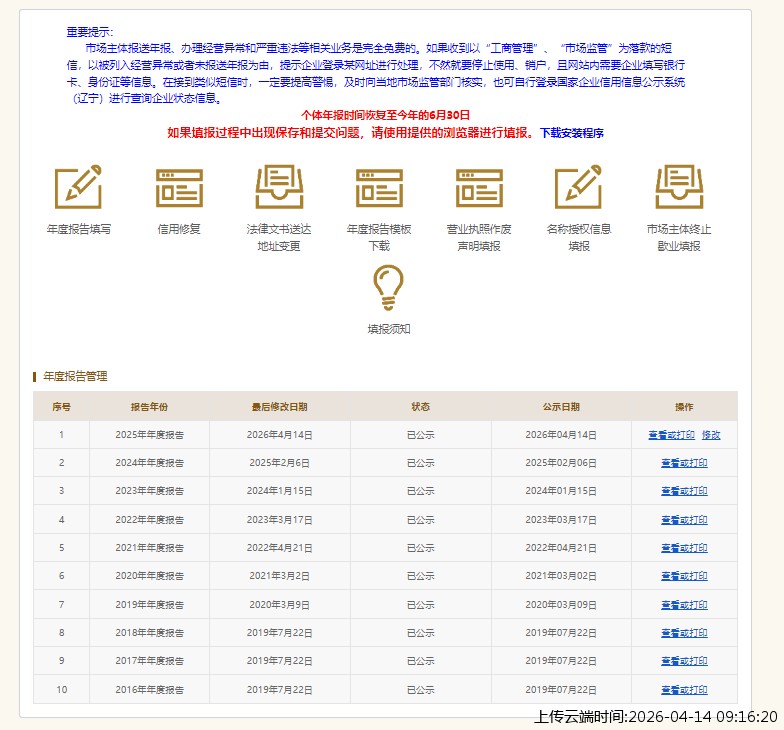Image resolution: width=784 pixels, height=730 pixels.
Task: Click the 下载安装程序 link
Action: [571, 133]
